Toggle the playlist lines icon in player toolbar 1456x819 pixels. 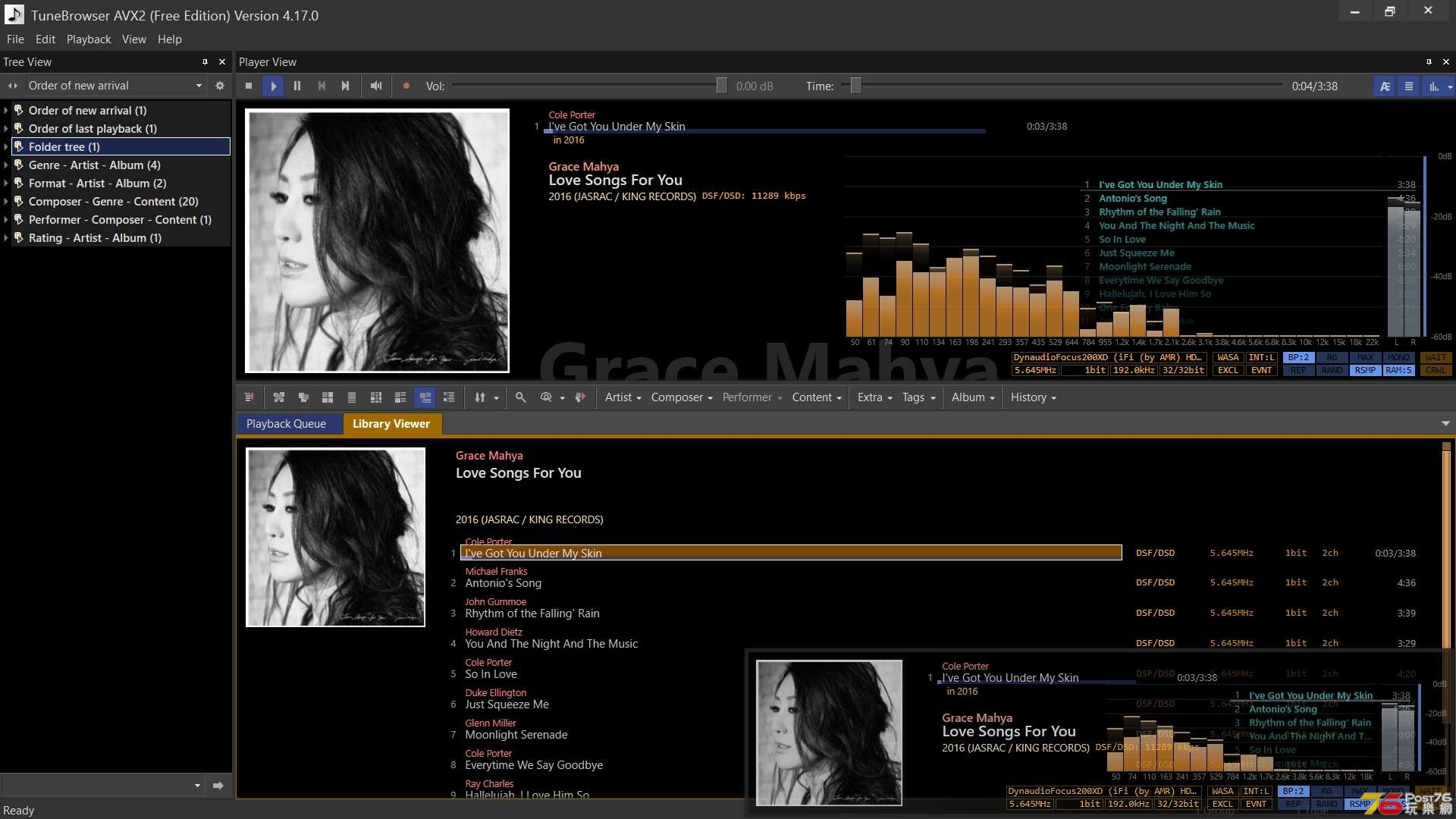coord(1409,86)
